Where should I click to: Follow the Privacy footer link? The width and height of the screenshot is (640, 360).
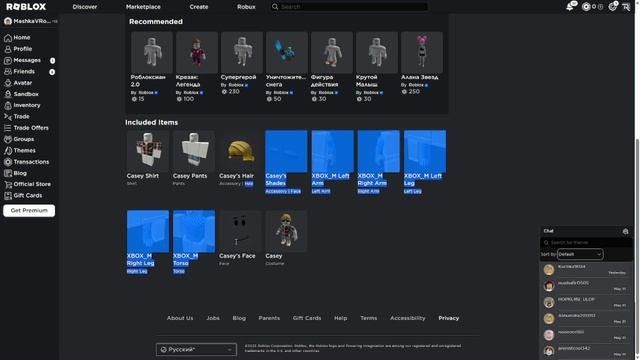pyautogui.click(x=449, y=318)
